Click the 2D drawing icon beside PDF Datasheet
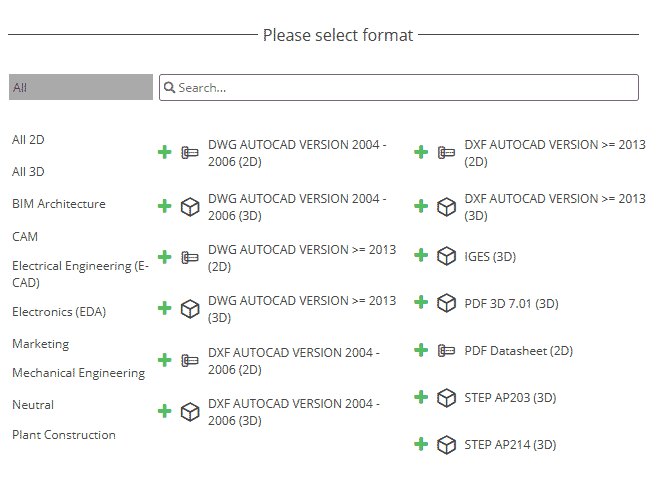The width and height of the screenshot is (660, 480). tap(446, 351)
